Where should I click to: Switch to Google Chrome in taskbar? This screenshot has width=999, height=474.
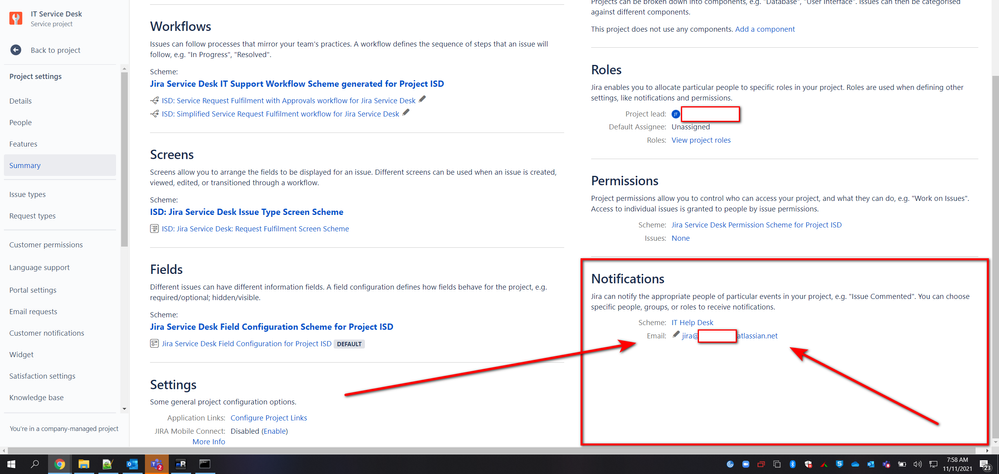point(59,464)
